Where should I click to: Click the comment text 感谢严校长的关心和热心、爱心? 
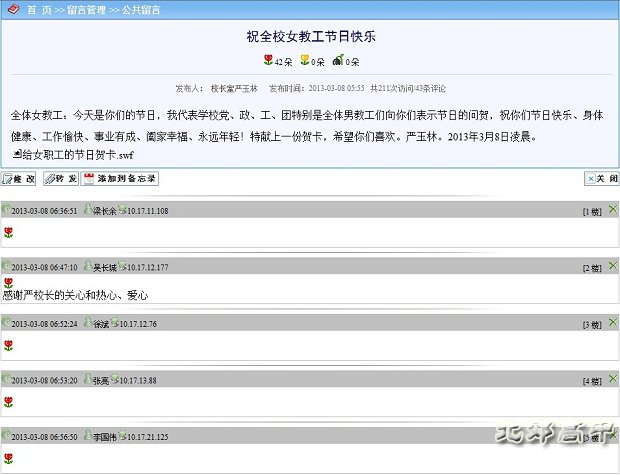point(76,295)
